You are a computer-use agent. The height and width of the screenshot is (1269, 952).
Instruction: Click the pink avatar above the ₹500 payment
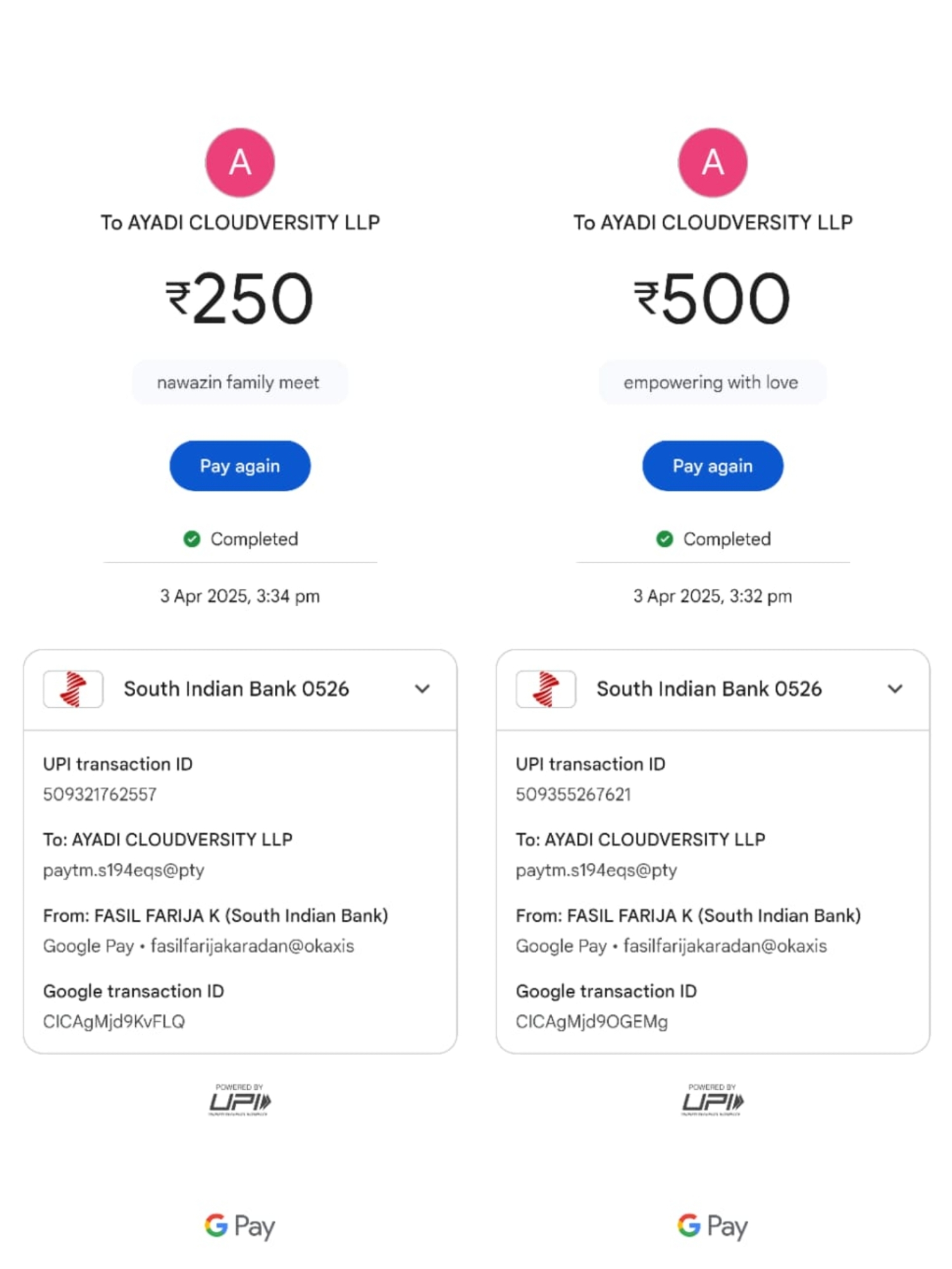tap(712, 163)
